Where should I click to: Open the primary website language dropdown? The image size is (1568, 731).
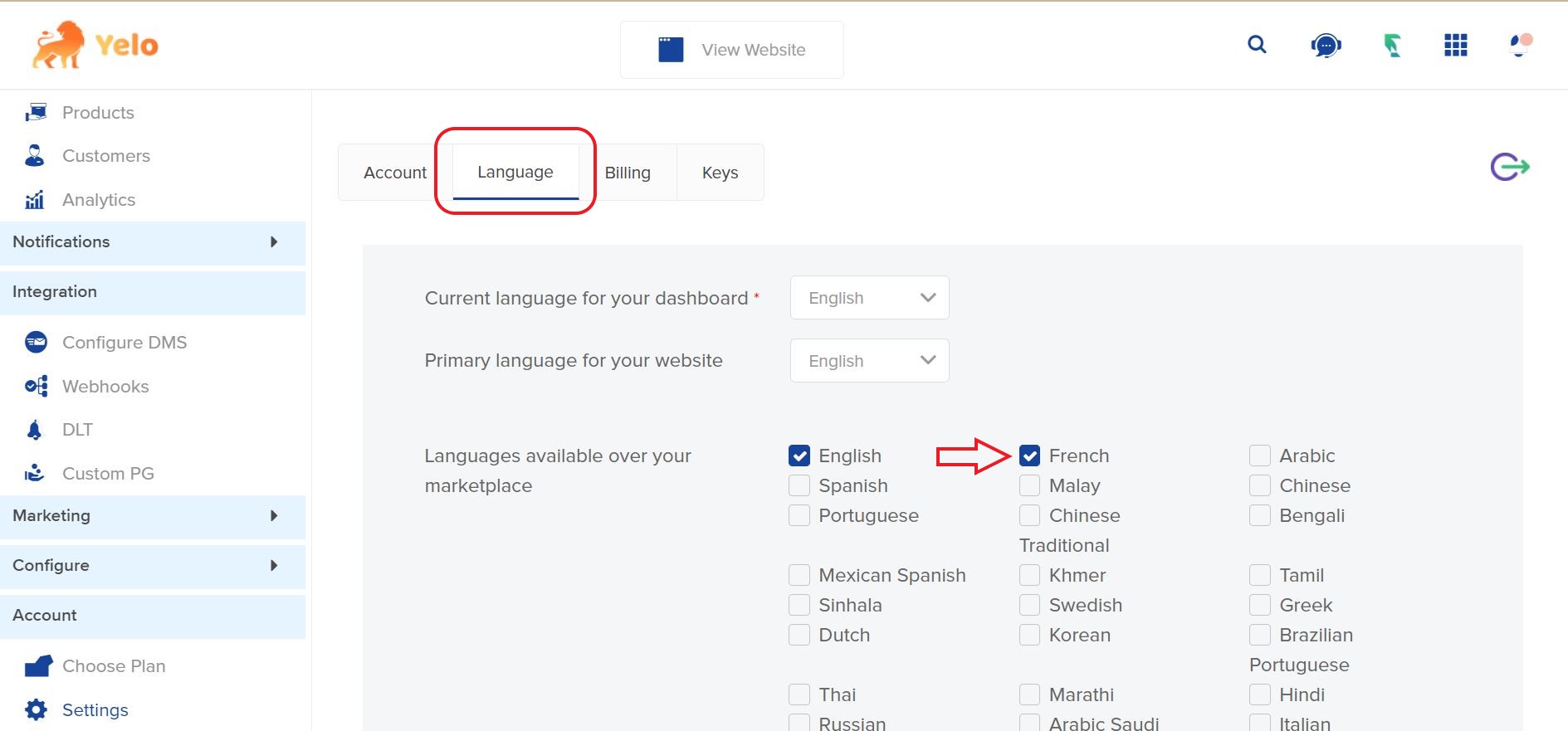869,361
